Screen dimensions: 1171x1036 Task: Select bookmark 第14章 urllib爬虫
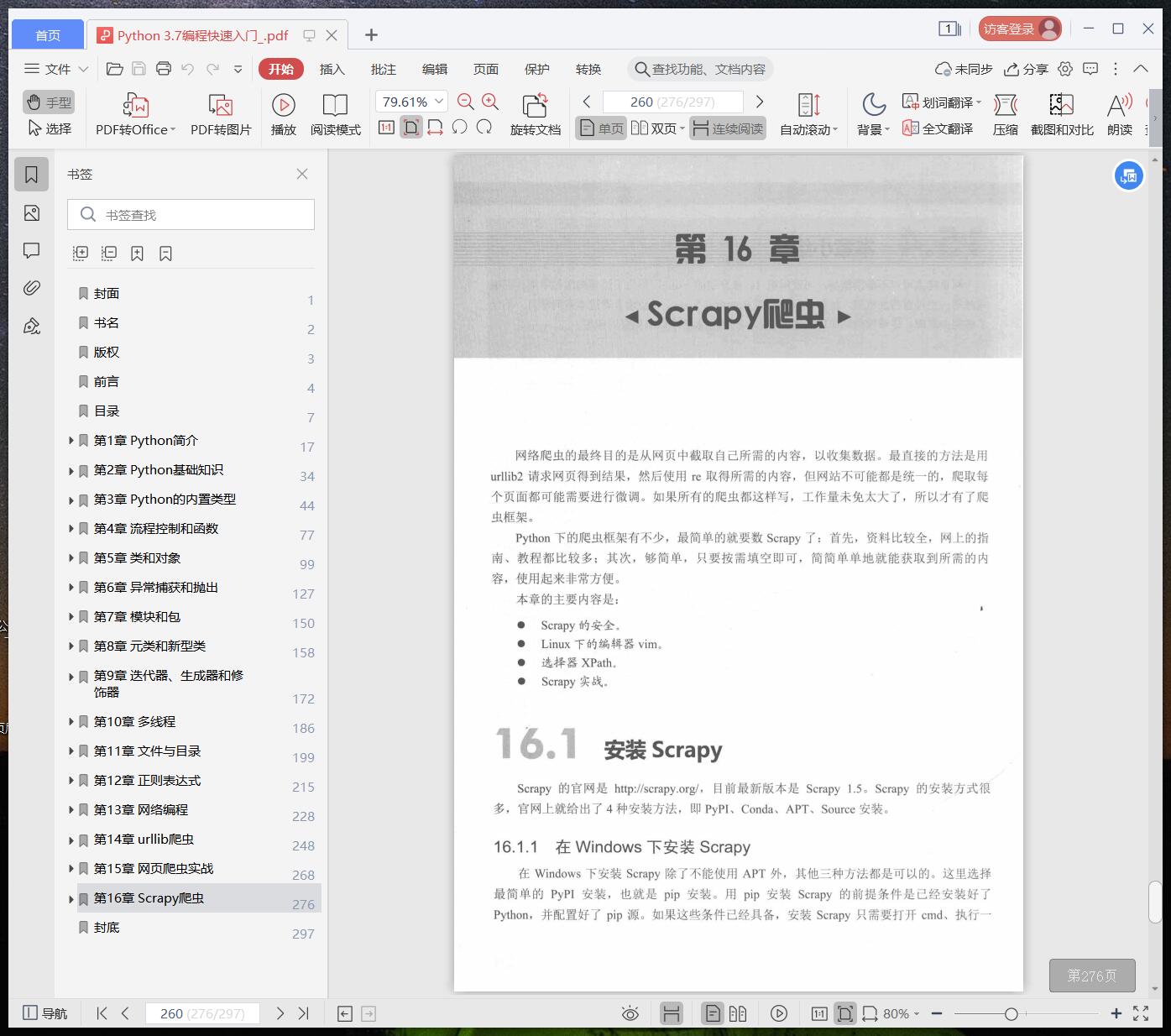(144, 840)
